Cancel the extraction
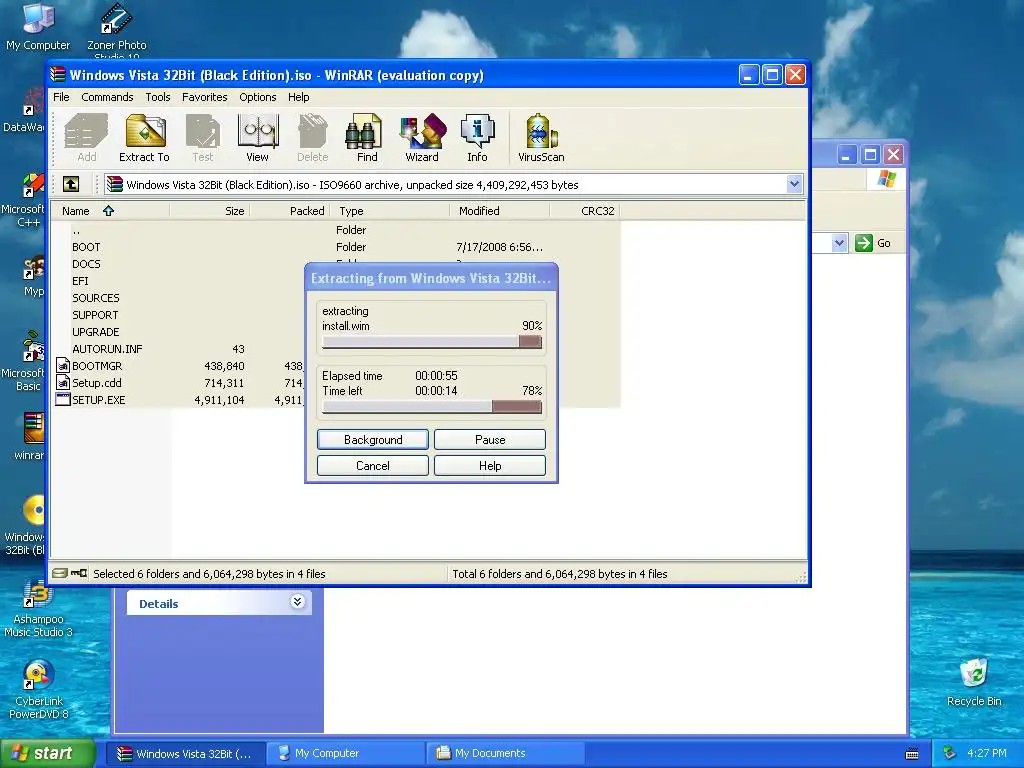The image size is (1024, 768). pyautogui.click(x=373, y=466)
